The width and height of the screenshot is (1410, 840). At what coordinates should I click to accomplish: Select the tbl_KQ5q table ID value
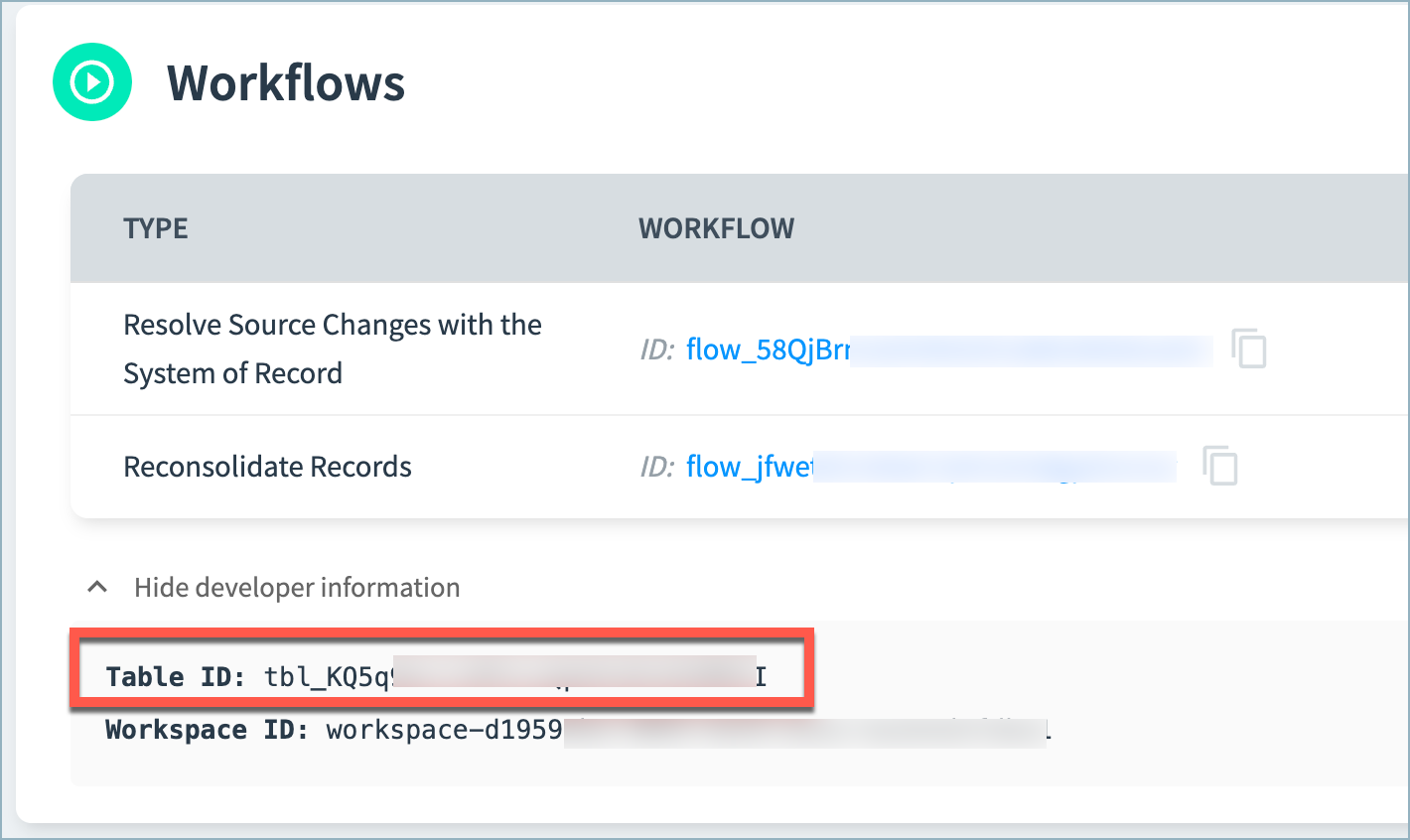[515, 677]
